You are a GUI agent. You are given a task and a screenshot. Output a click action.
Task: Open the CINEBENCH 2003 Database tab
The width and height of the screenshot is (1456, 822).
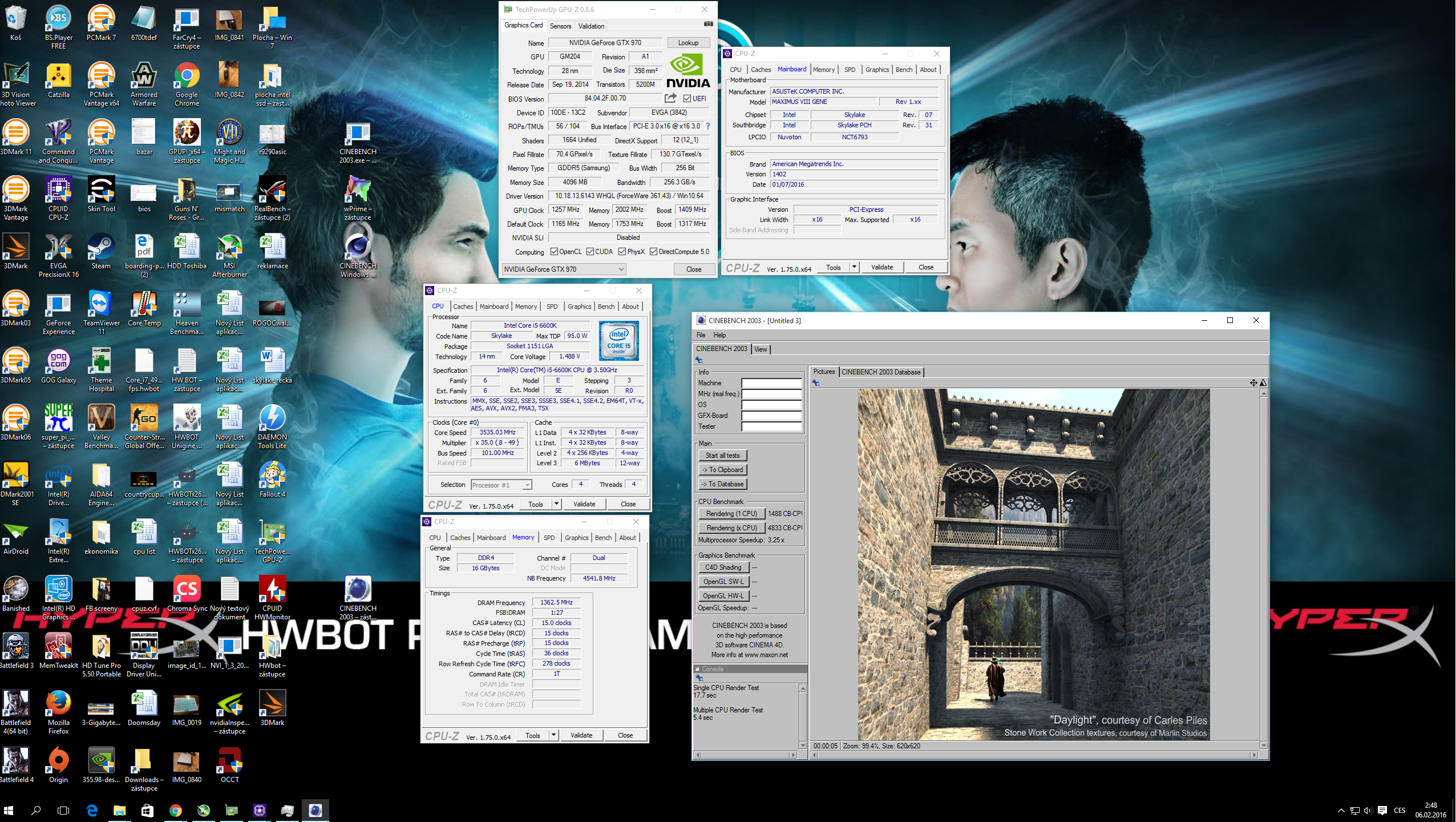tap(880, 372)
